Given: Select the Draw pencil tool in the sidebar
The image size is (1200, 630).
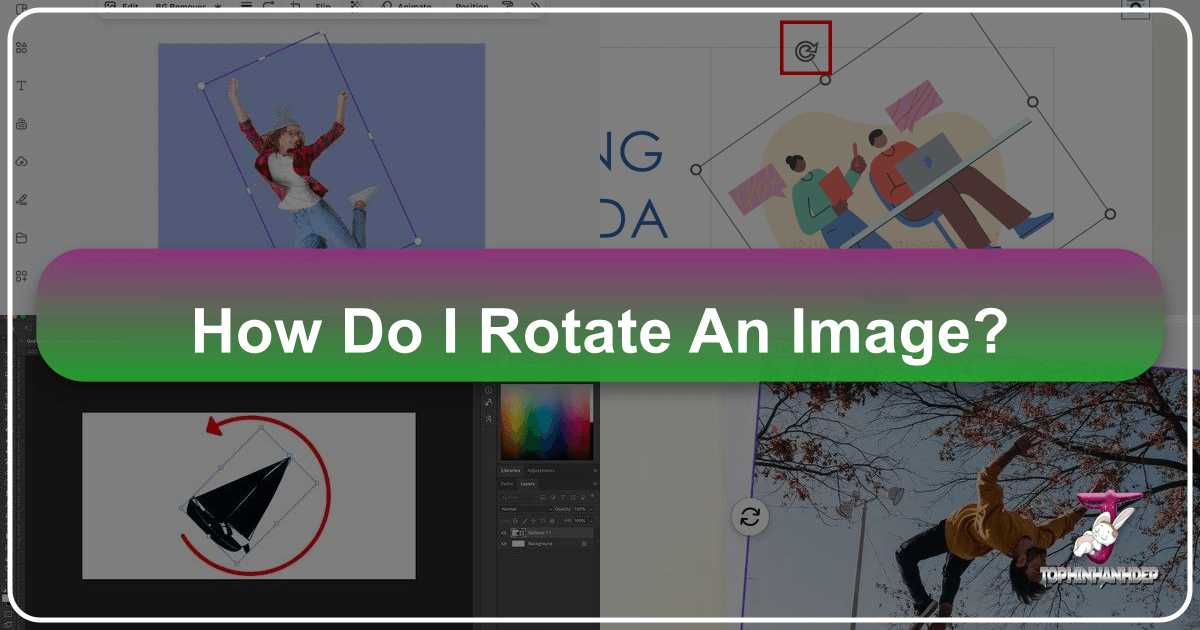Looking at the screenshot, I should point(20,199).
